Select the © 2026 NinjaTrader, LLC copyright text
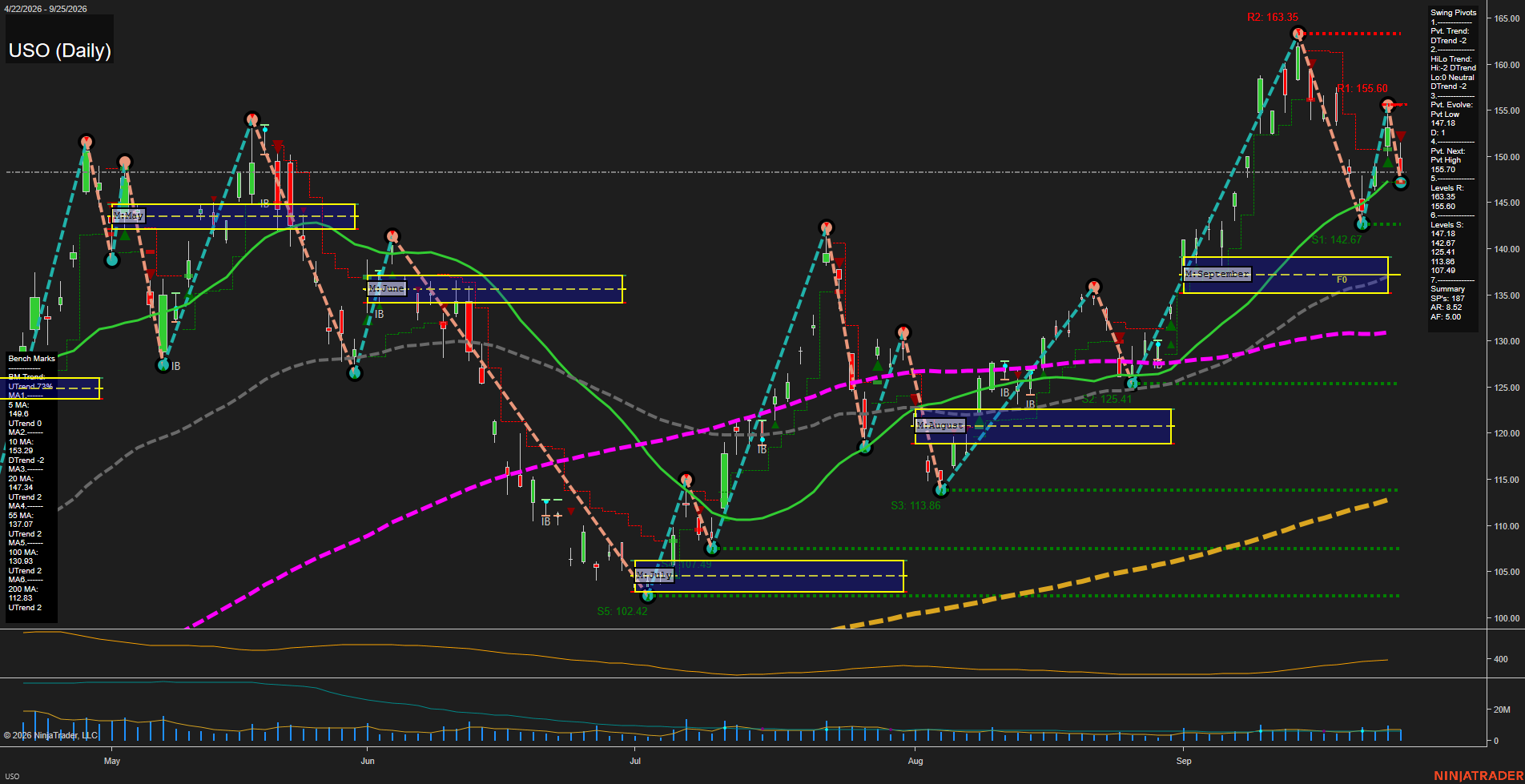Viewport: 1525px width, 784px height. point(50,735)
